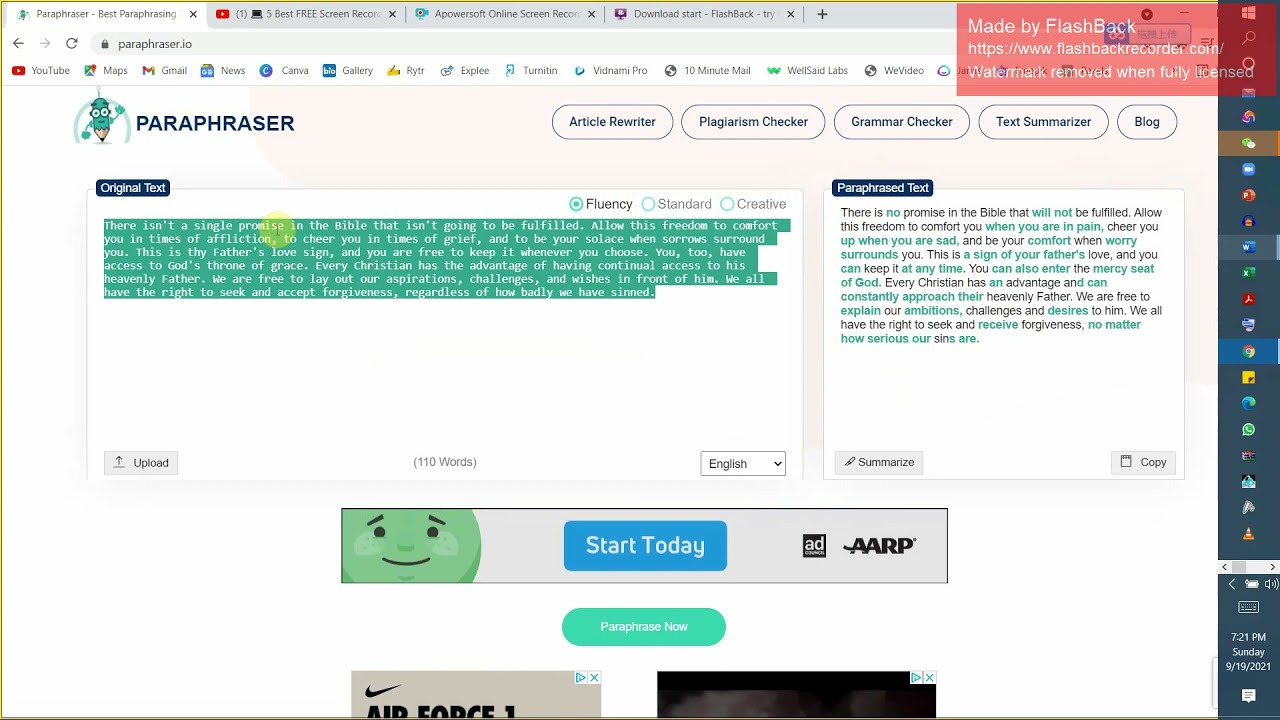This screenshot has width=1280, height=720.
Task: Open the 10 Minute Mail bookmark
Action: pos(707,71)
